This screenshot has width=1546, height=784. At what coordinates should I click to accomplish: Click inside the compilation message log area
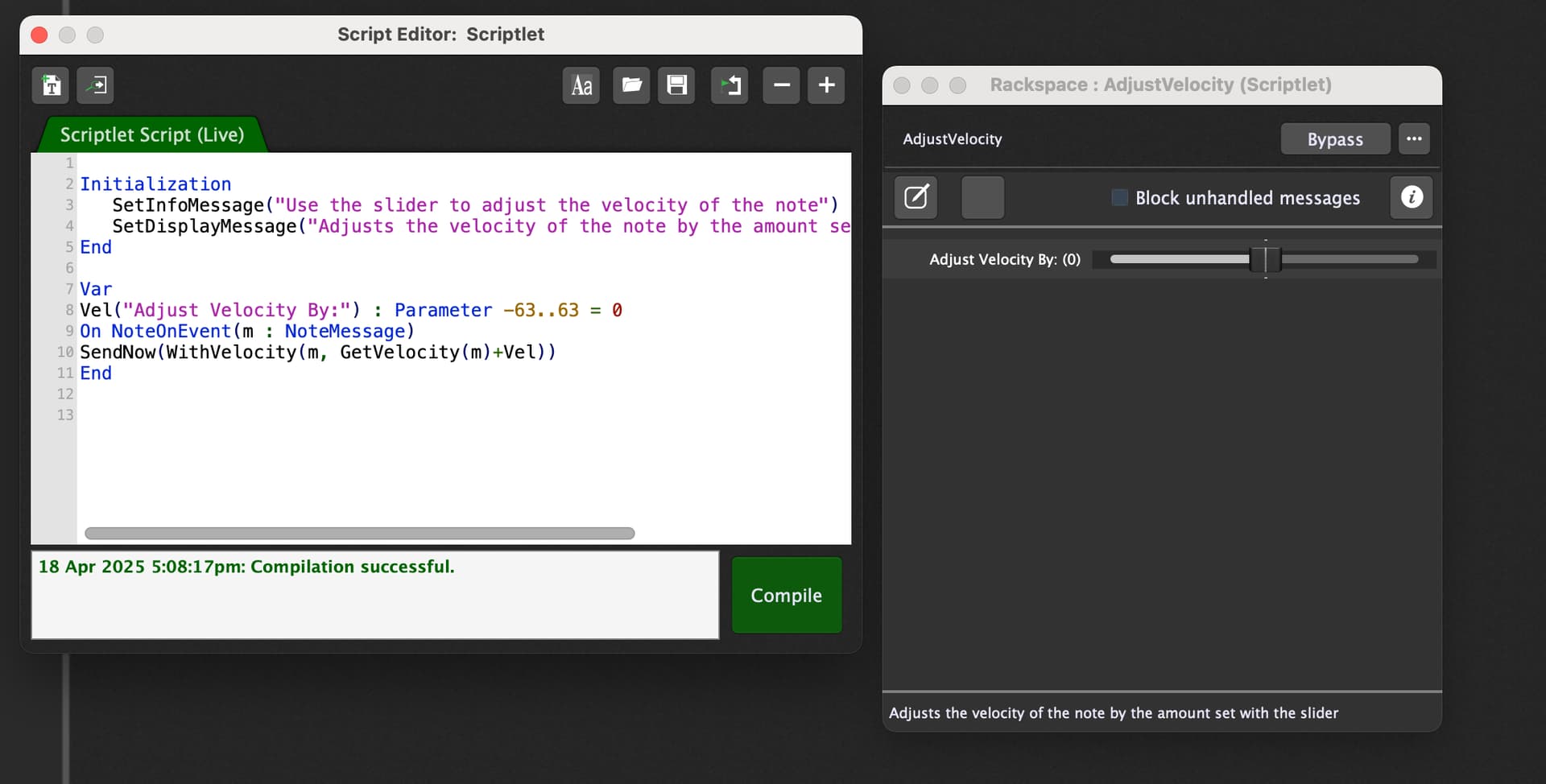click(375, 595)
